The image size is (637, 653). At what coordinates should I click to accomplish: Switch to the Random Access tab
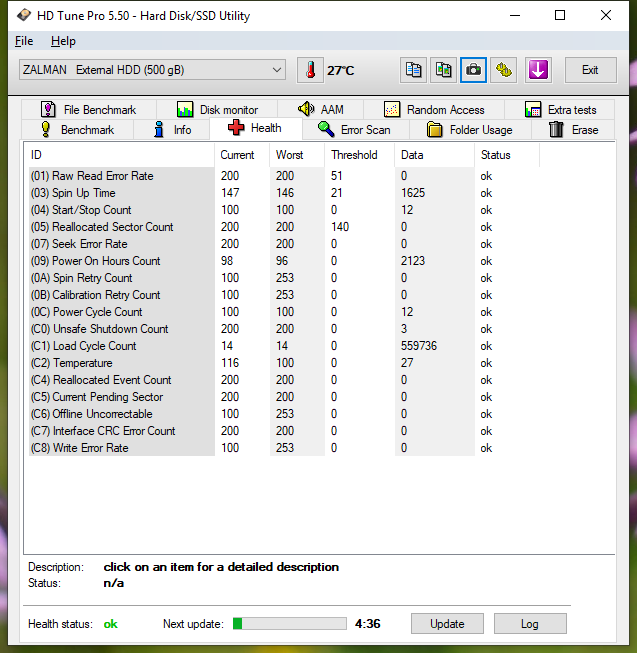point(434,110)
